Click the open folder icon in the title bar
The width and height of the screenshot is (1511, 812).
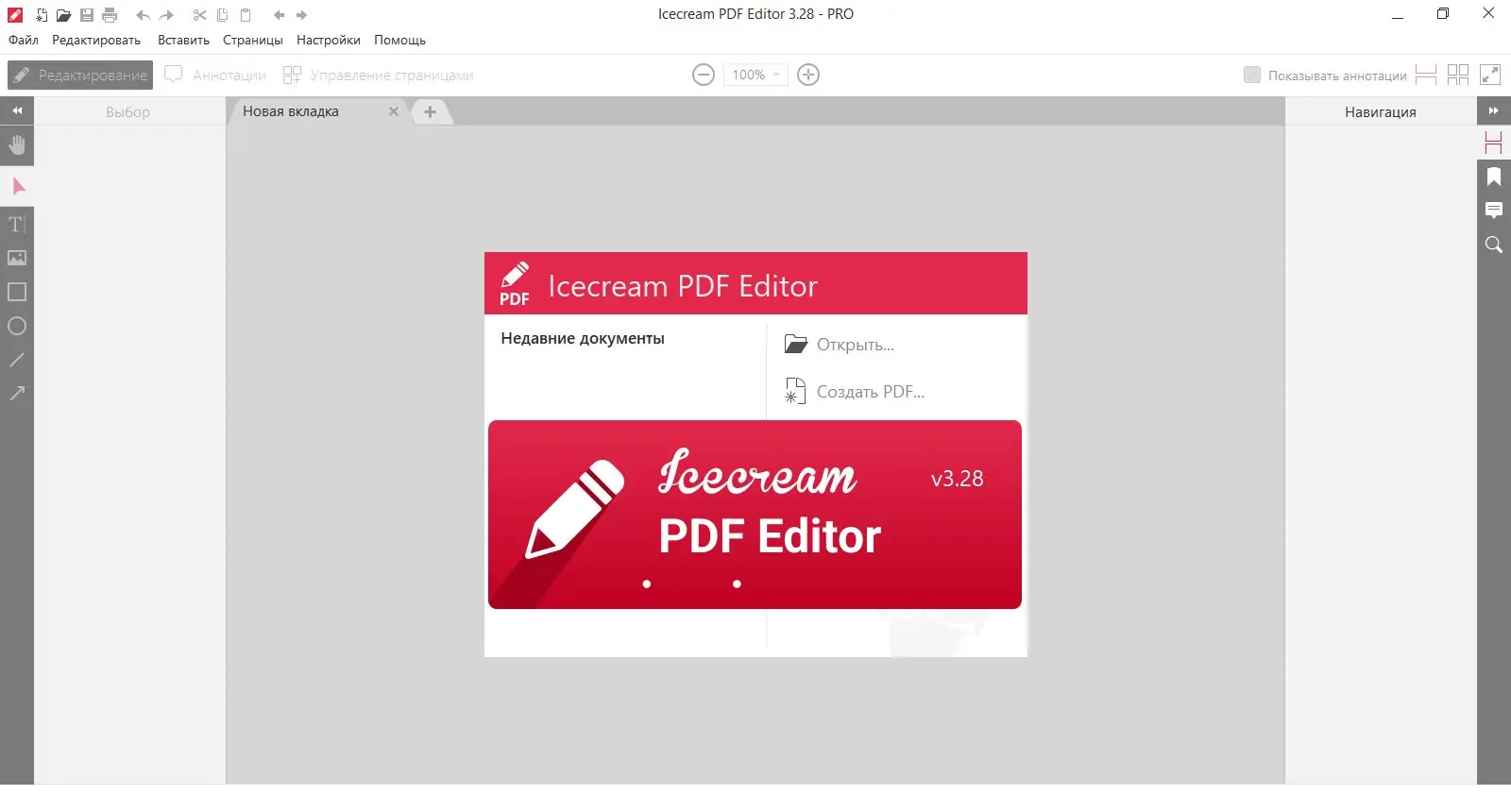click(63, 15)
